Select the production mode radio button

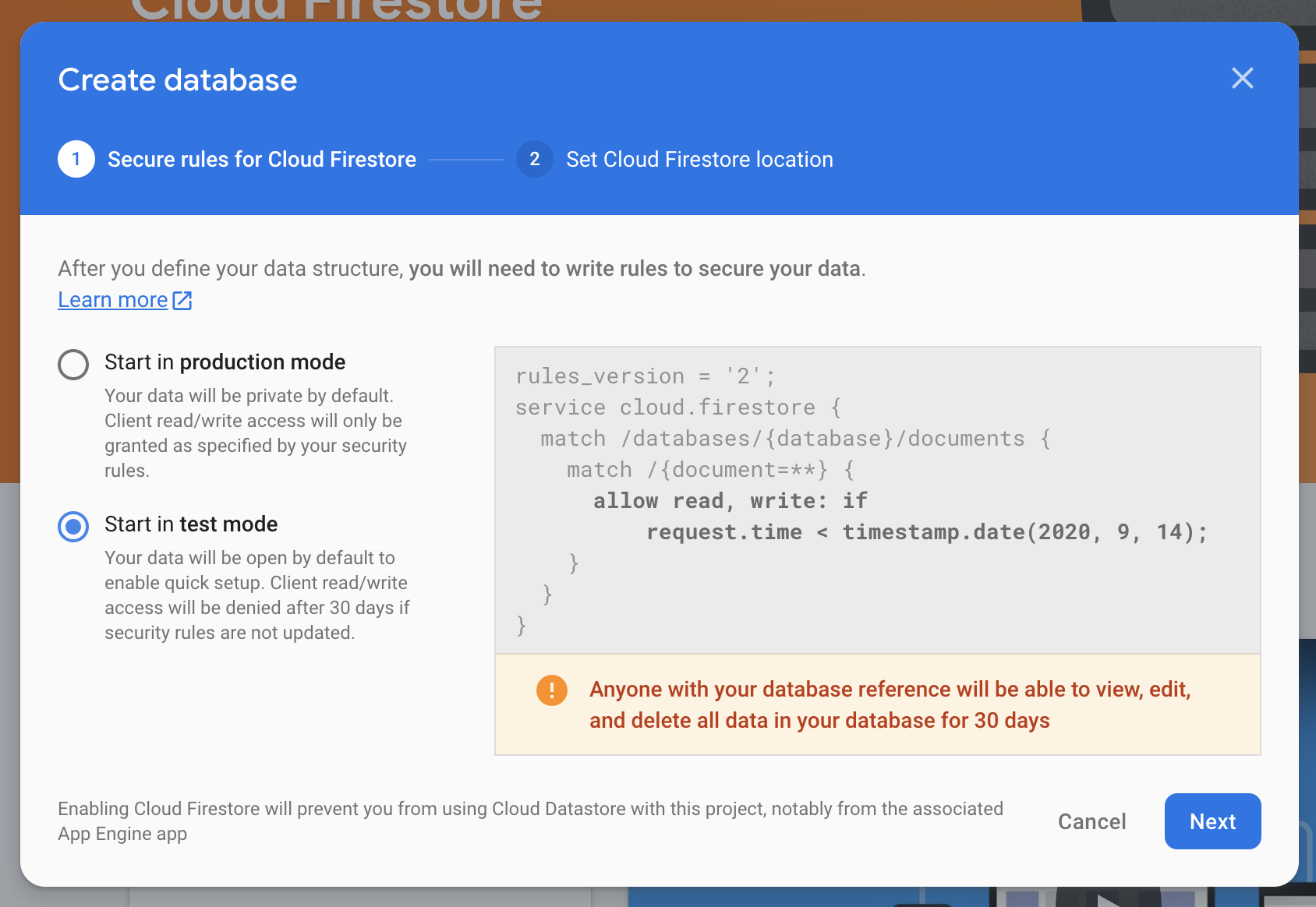73,364
